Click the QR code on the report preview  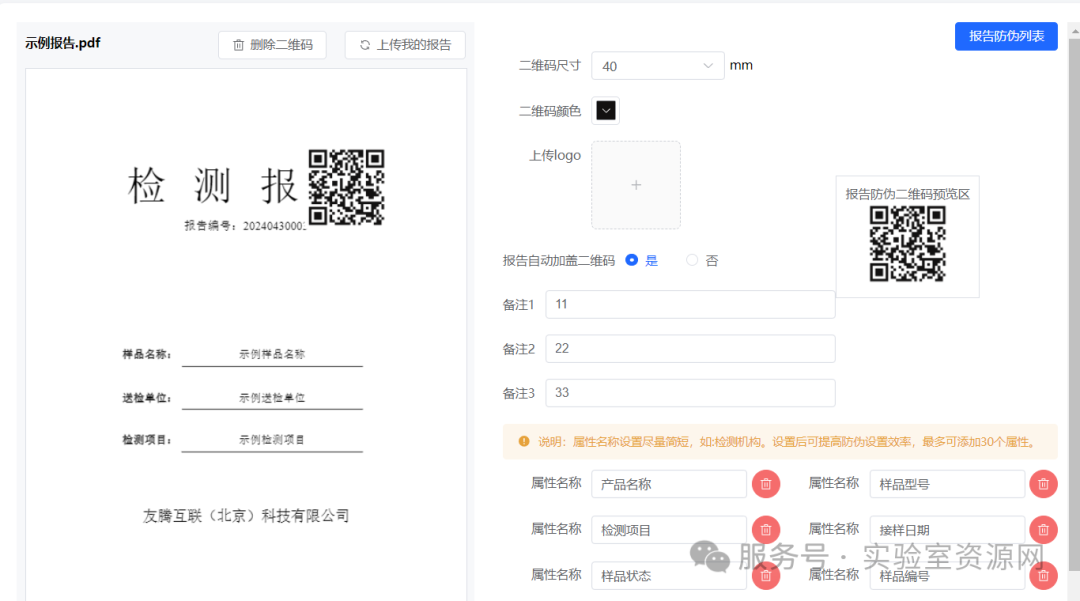tap(346, 187)
